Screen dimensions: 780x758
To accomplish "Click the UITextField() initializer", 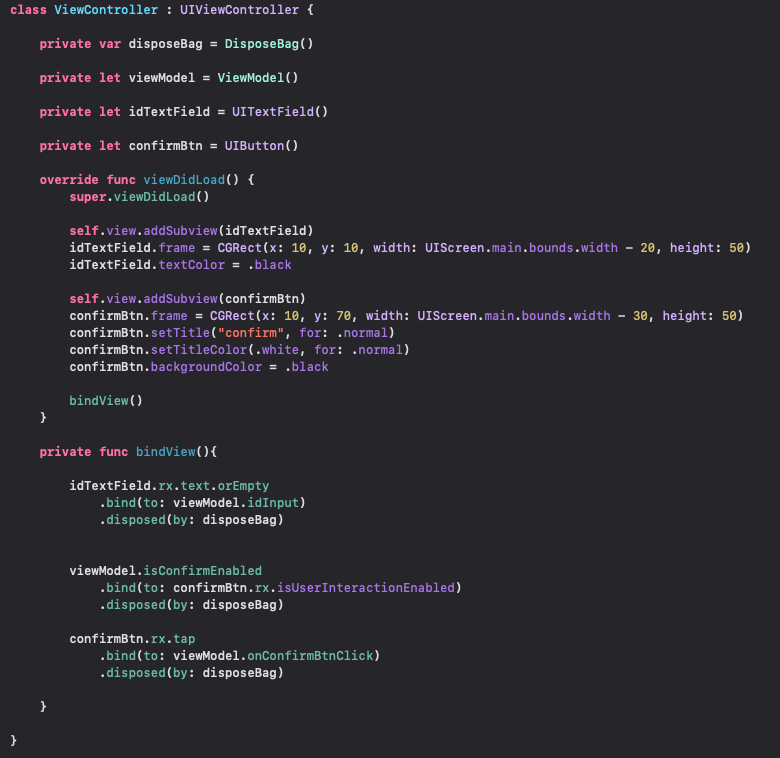I will tap(280, 112).
